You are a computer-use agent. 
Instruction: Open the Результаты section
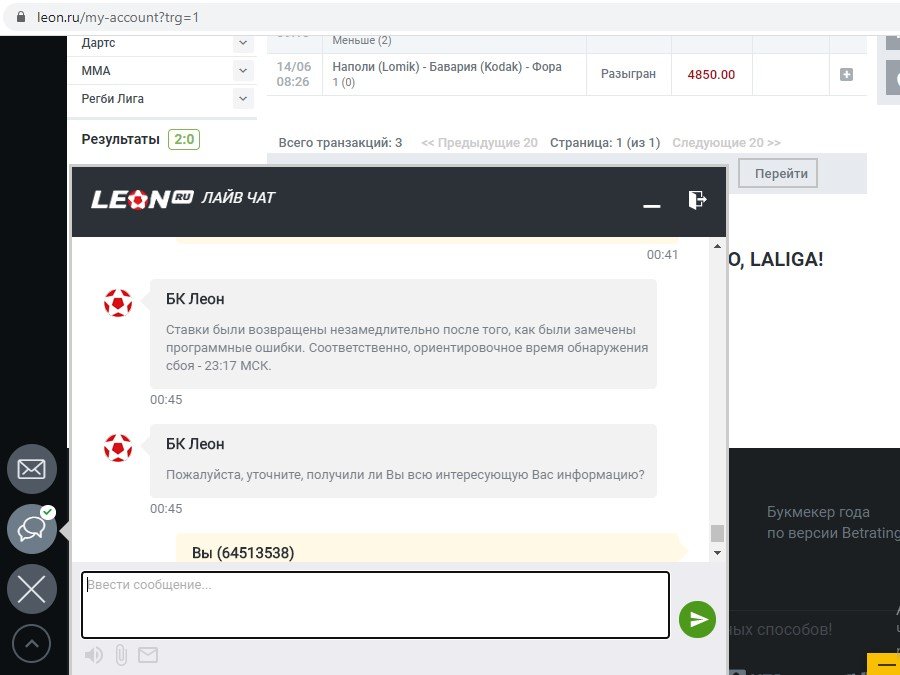click(120, 139)
